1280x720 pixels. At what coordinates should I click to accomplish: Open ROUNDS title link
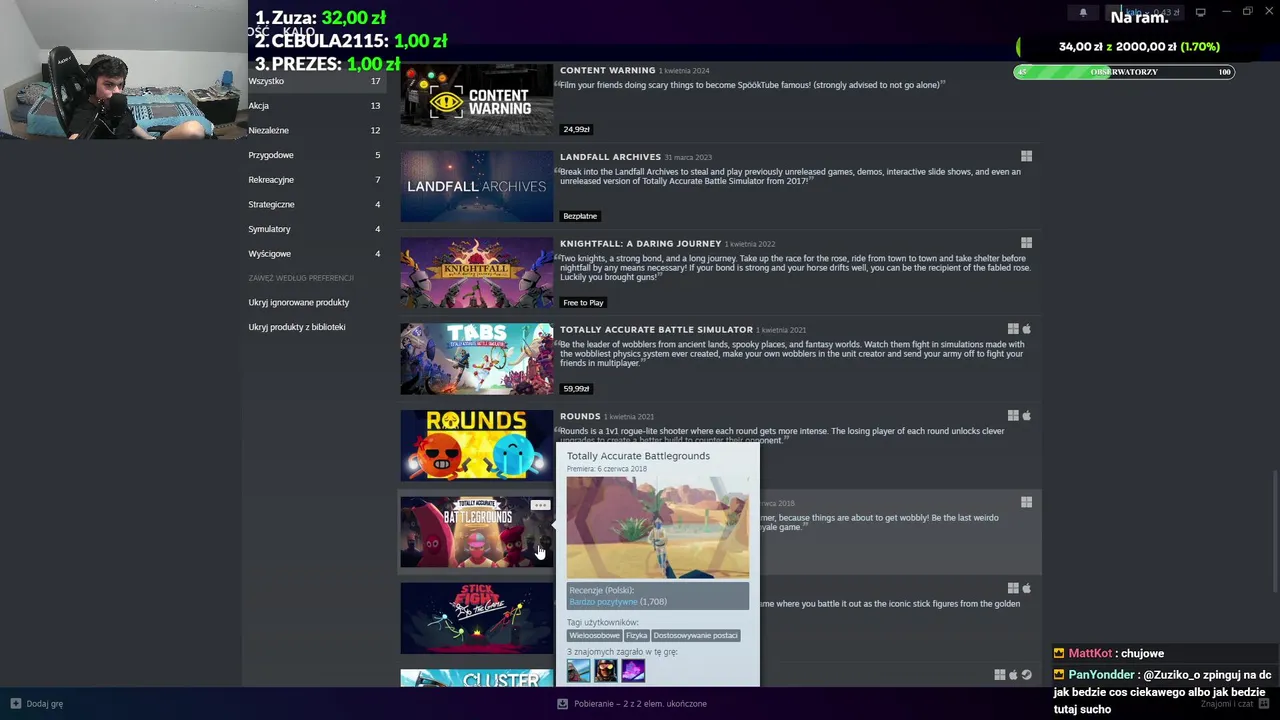[x=580, y=416]
